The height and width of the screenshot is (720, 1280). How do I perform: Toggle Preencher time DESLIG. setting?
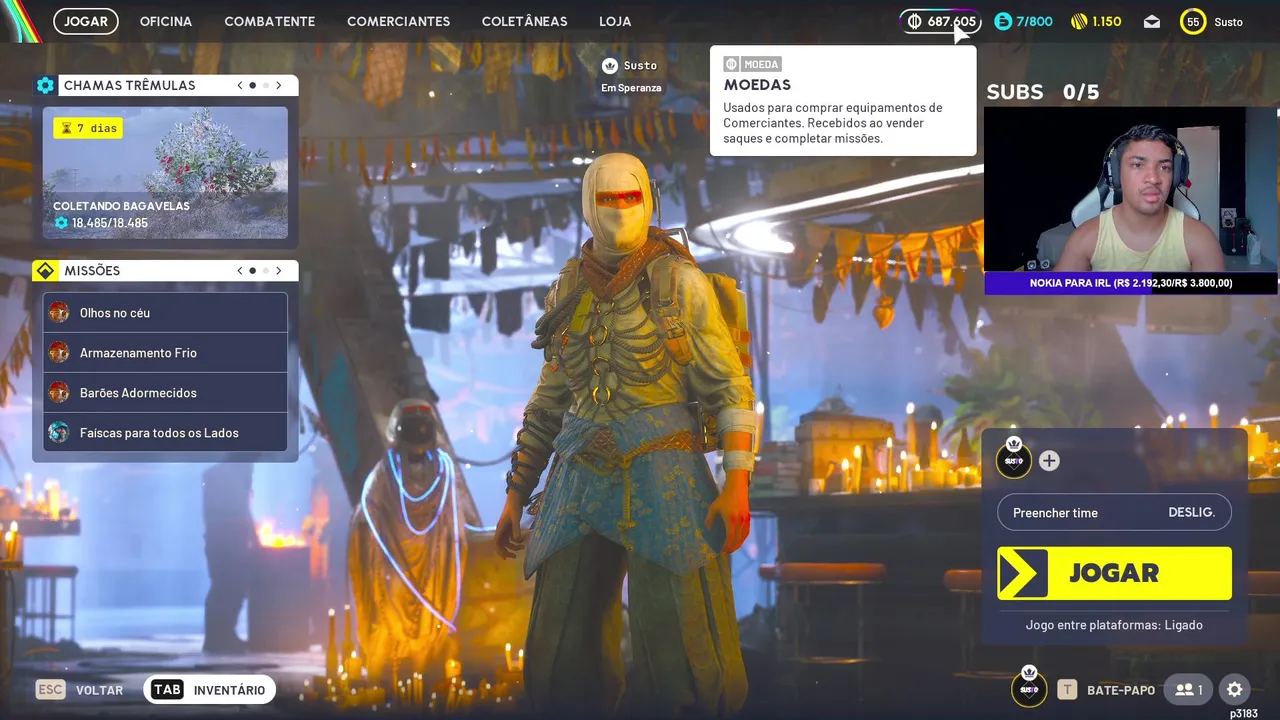[1114, 512]
